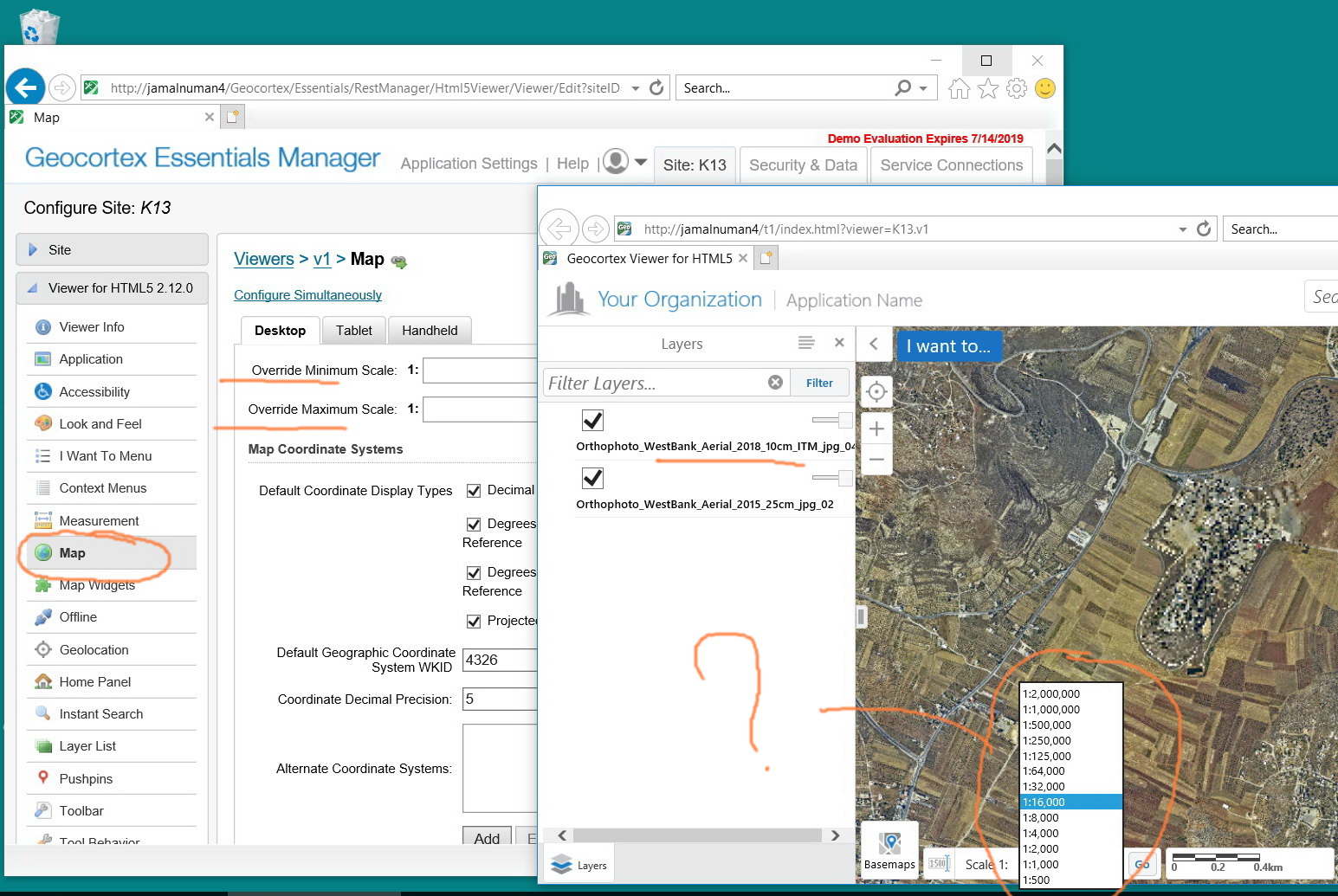
Task: Zoom in on the map
Action: [876, 429]
